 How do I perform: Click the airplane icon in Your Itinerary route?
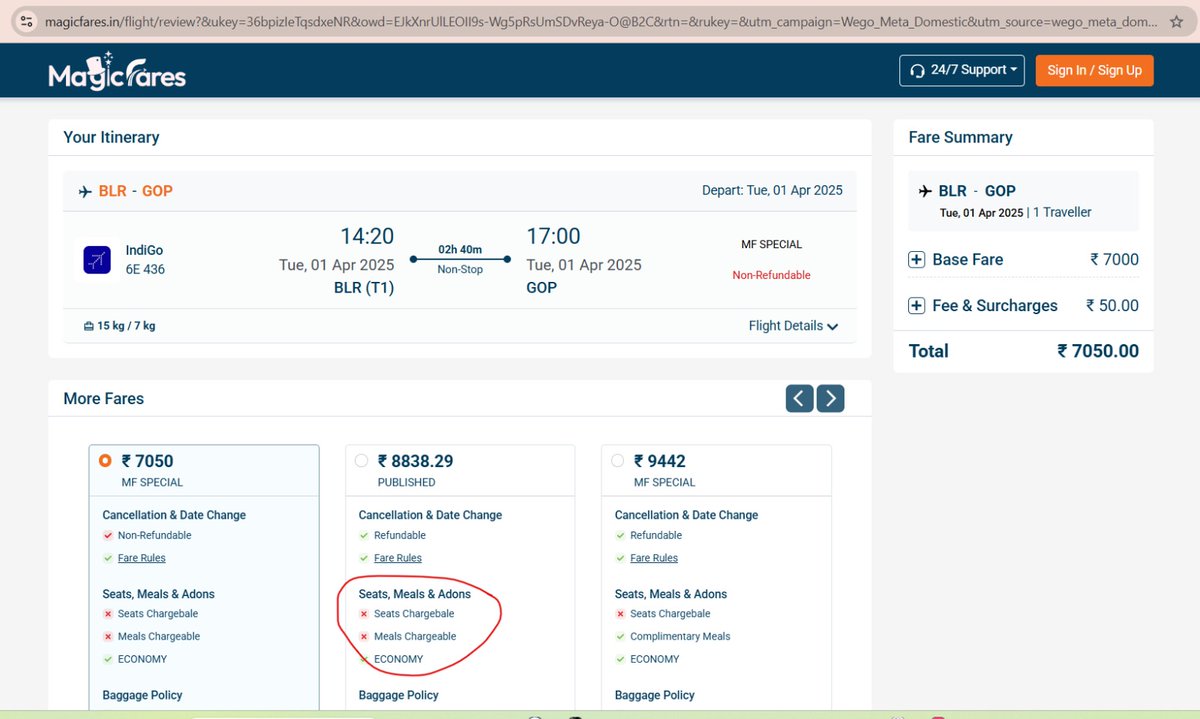84,191
